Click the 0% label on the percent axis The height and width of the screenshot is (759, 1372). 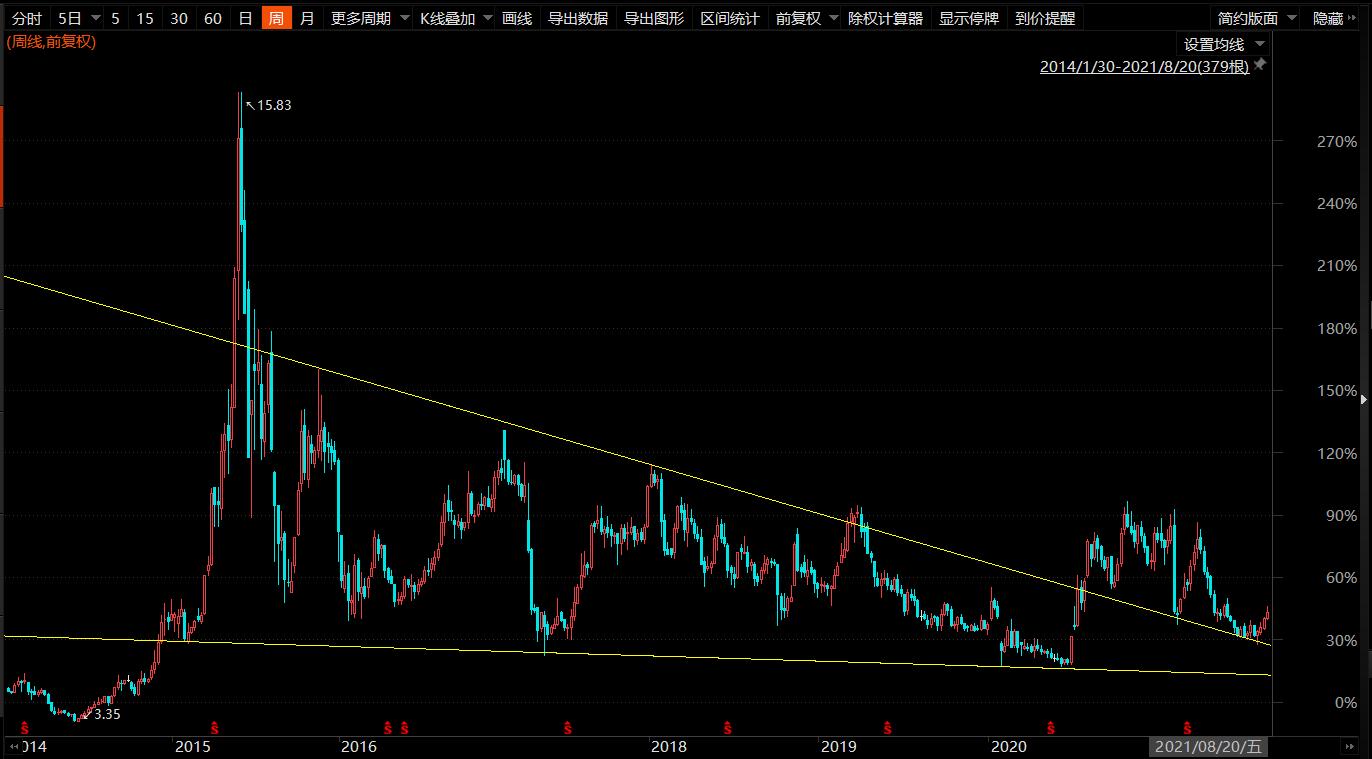1346,703
